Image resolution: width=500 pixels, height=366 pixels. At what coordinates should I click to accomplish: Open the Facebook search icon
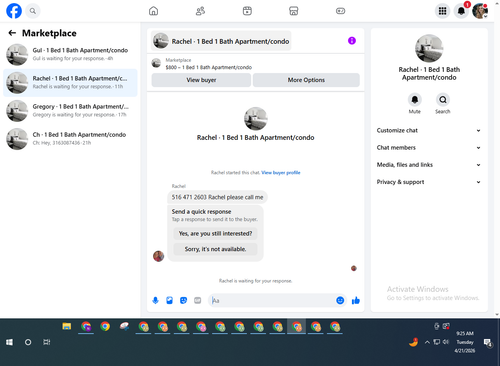click(33, 11)
